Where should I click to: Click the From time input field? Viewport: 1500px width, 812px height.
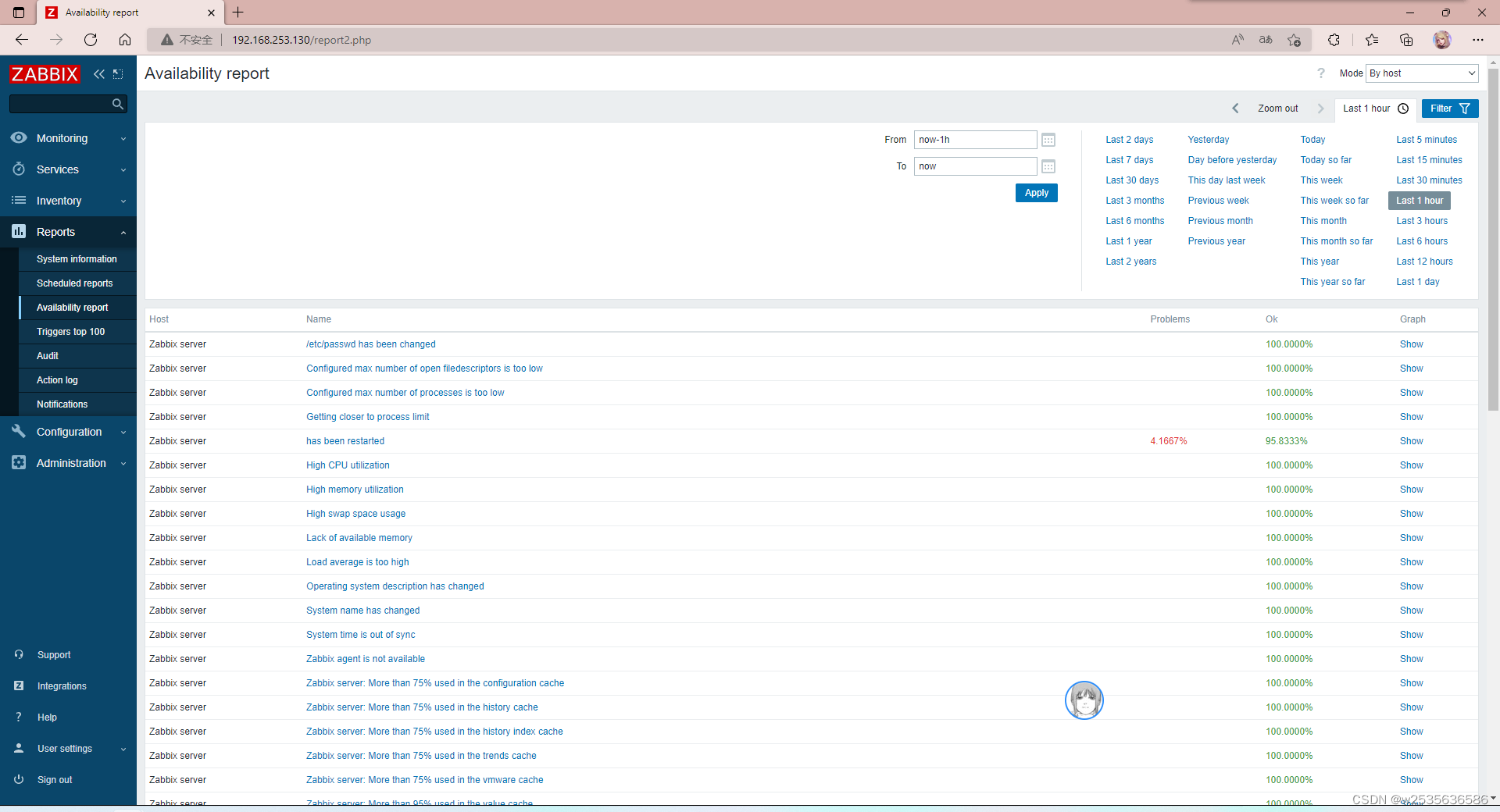click(975, 140)
